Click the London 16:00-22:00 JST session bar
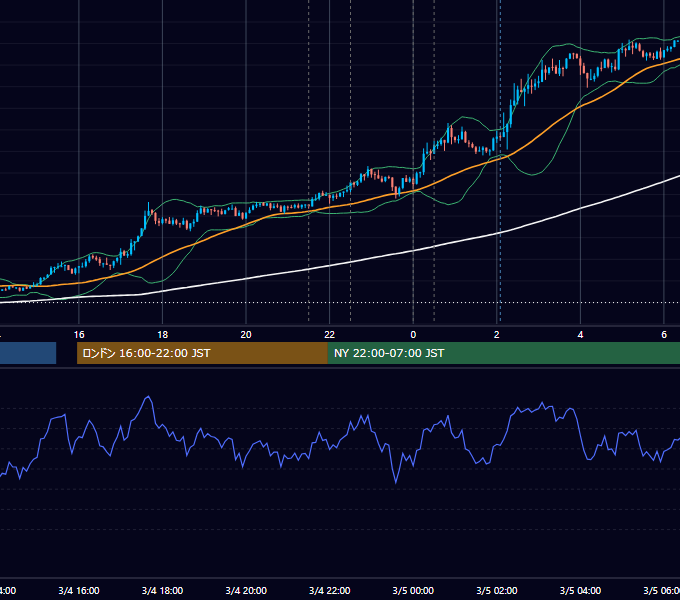This screenshot has height=600, width=680. coord(202,353)
